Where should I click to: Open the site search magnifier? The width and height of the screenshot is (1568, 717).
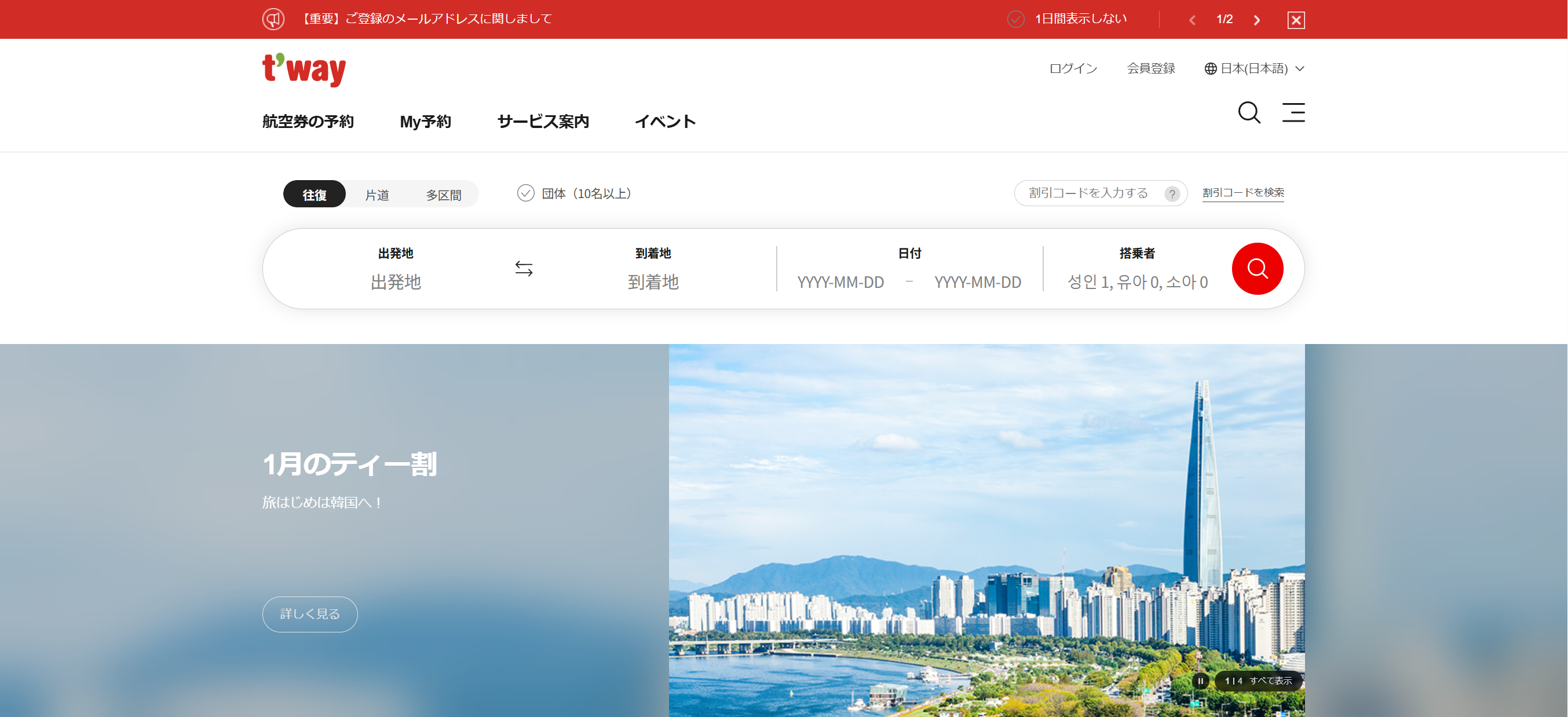(1249, 113)
